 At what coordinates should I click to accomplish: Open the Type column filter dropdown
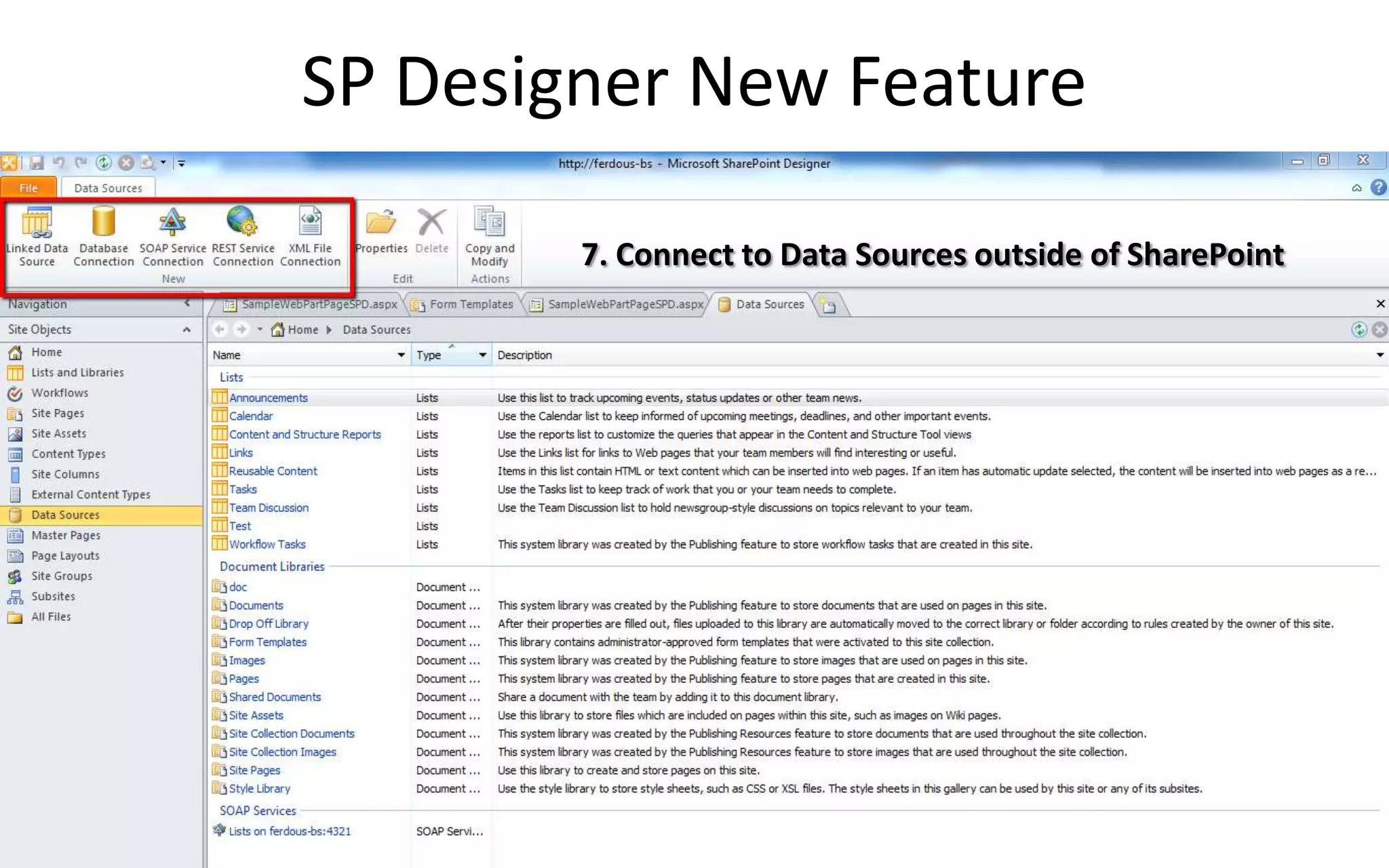(482, 355)
